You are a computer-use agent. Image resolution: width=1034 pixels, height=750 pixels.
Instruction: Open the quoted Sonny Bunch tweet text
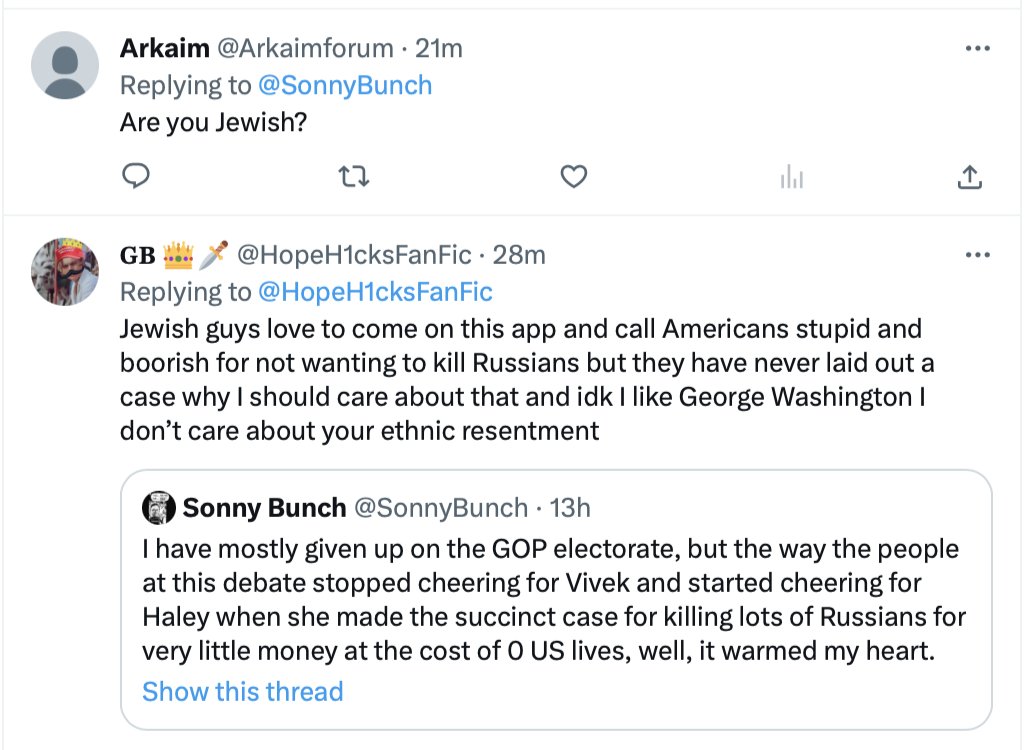coord(550,600)
